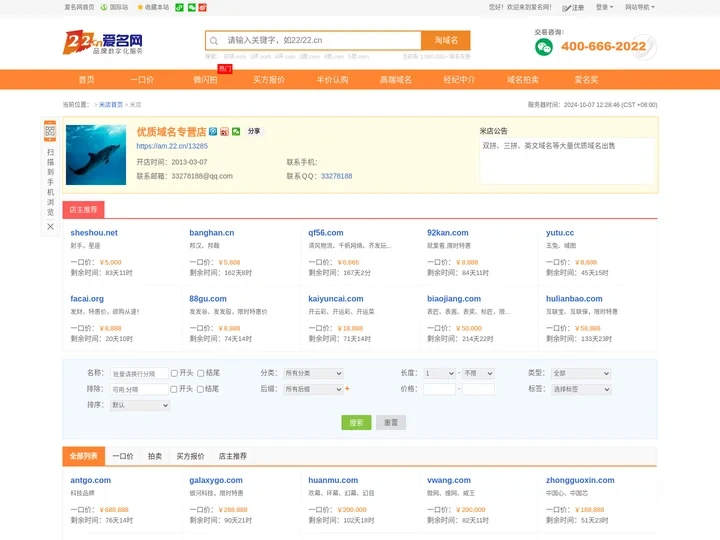Open 首页 in the orange navigation bar
Screen dimensions: 720x540
[x=86, y=80]
